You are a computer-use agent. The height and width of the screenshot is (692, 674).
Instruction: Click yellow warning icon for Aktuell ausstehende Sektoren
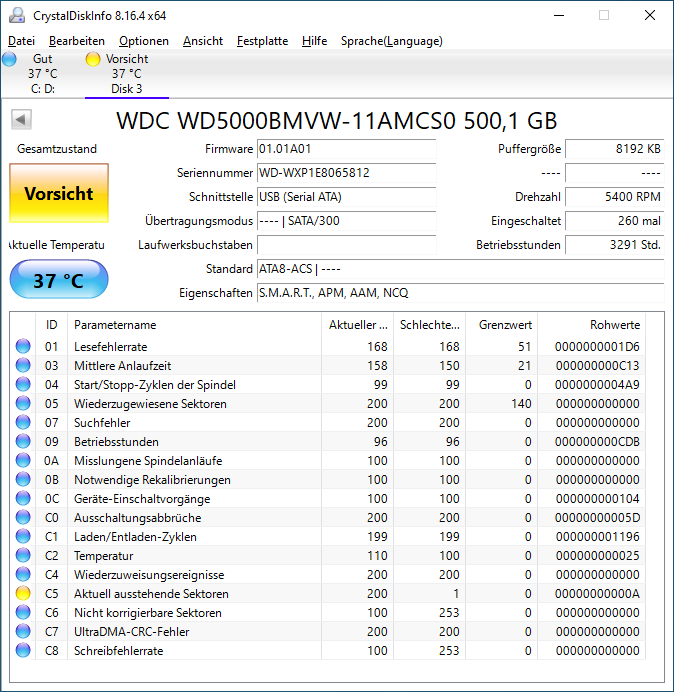pos(23,593)
